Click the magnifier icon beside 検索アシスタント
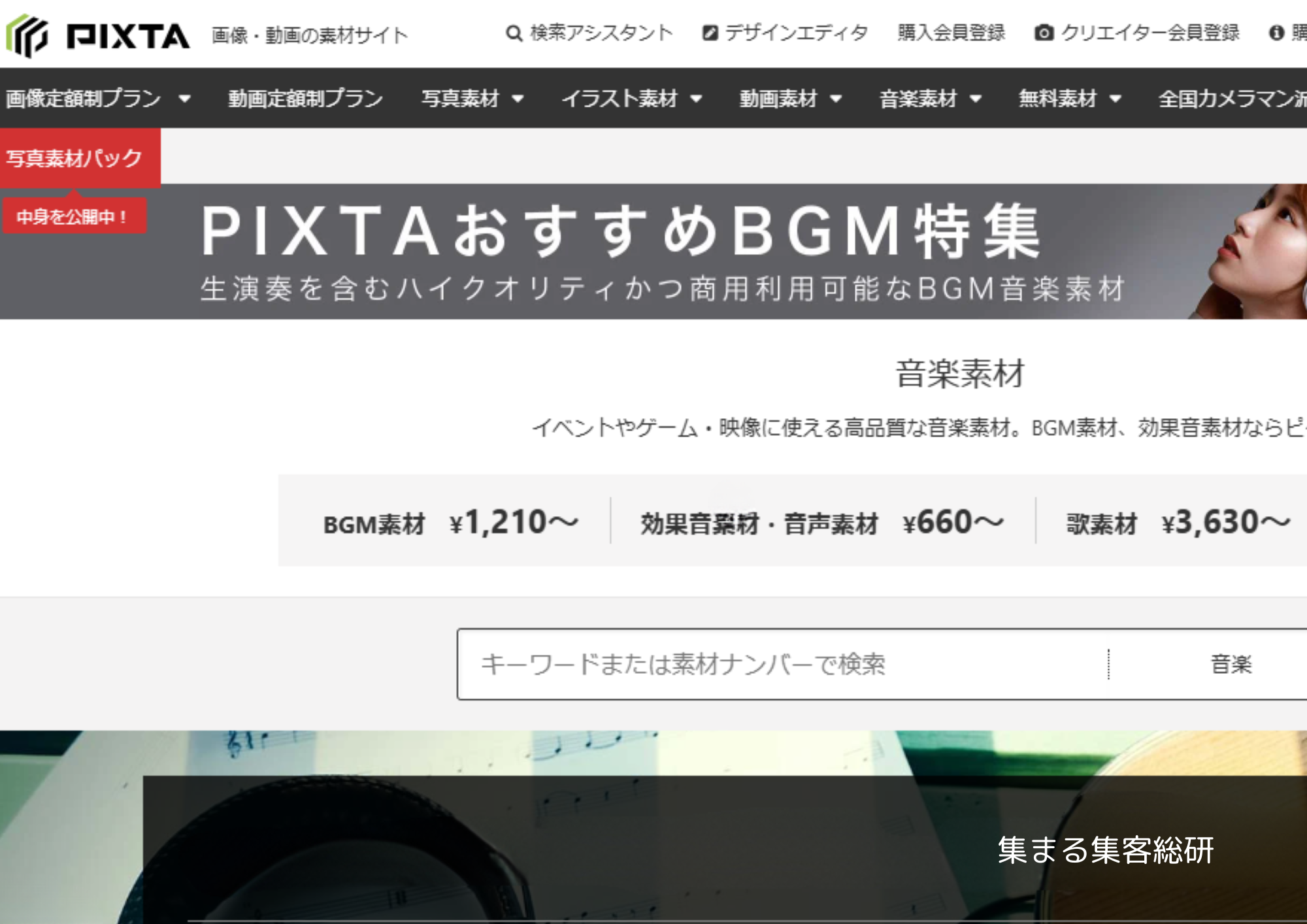Screen dimensions: 1307x924 [513, 32]
